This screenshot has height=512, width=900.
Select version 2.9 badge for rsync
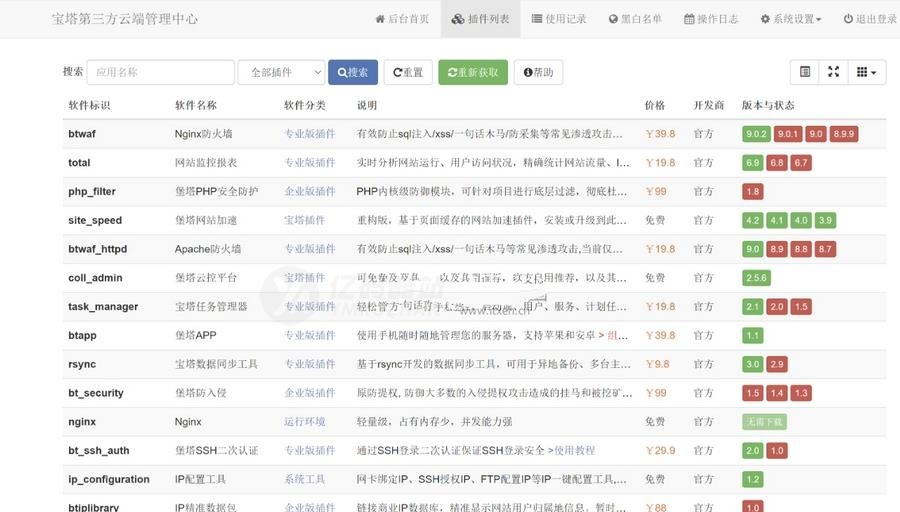coord(777,364)
